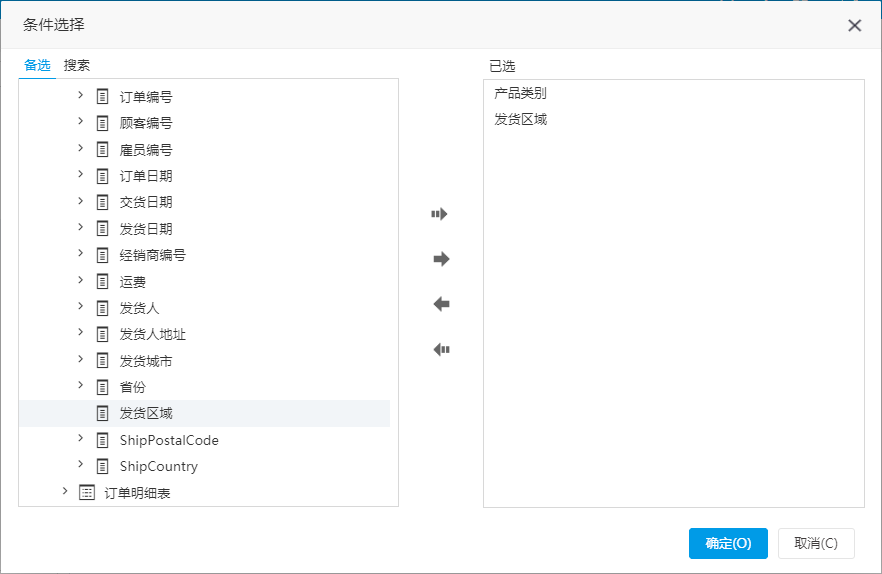Click the single left arrow remove icon
Image resolution: width=882 pixels, height=574 pixels.
pos(442,304)
